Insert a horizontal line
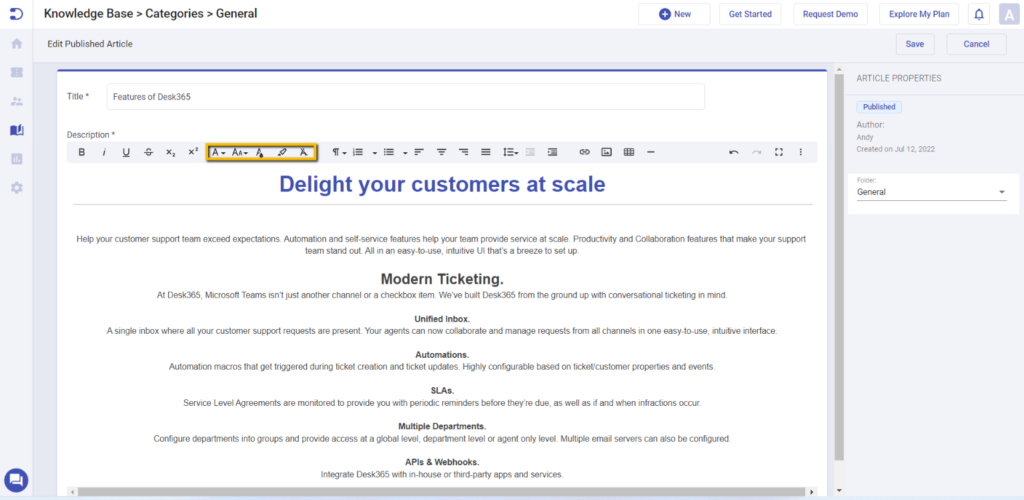The image size is (1024, 500). [650, 152]
